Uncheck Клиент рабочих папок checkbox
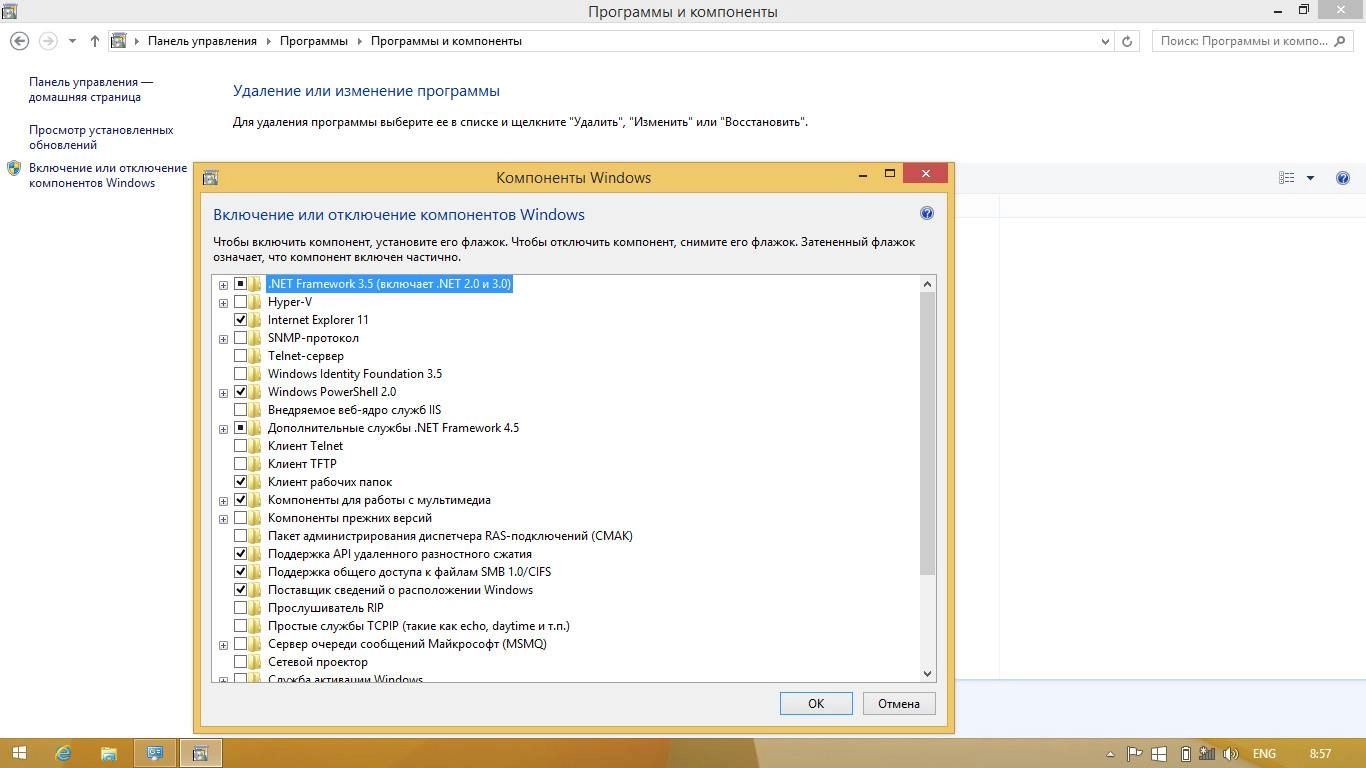 click(240, 482)
